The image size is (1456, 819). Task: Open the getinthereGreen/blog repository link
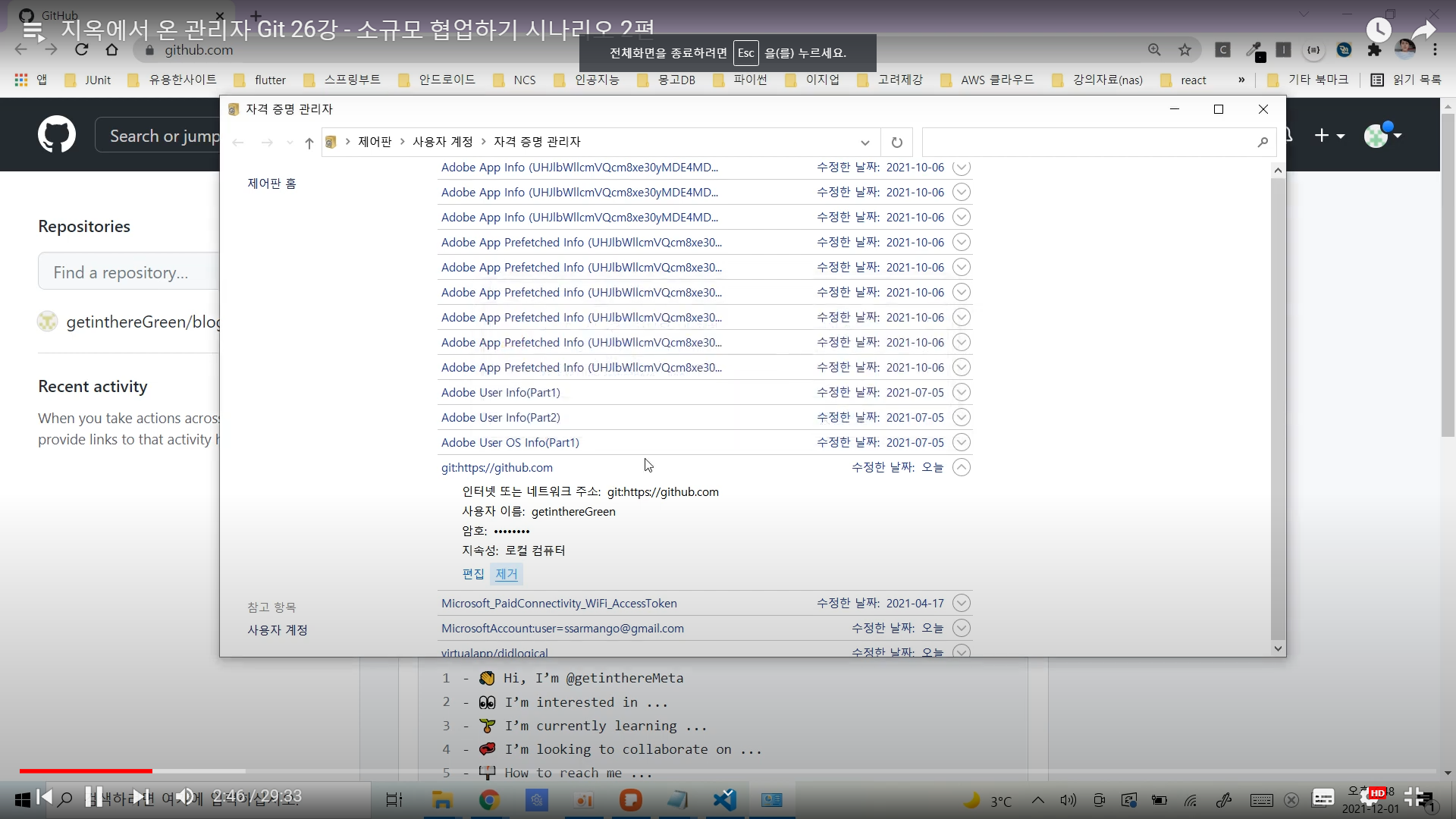pos(143,322)
